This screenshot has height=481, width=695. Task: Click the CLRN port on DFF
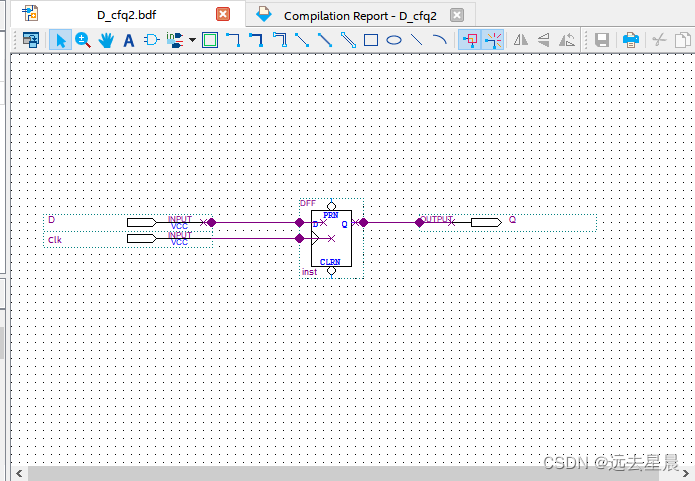coord(330,262)
